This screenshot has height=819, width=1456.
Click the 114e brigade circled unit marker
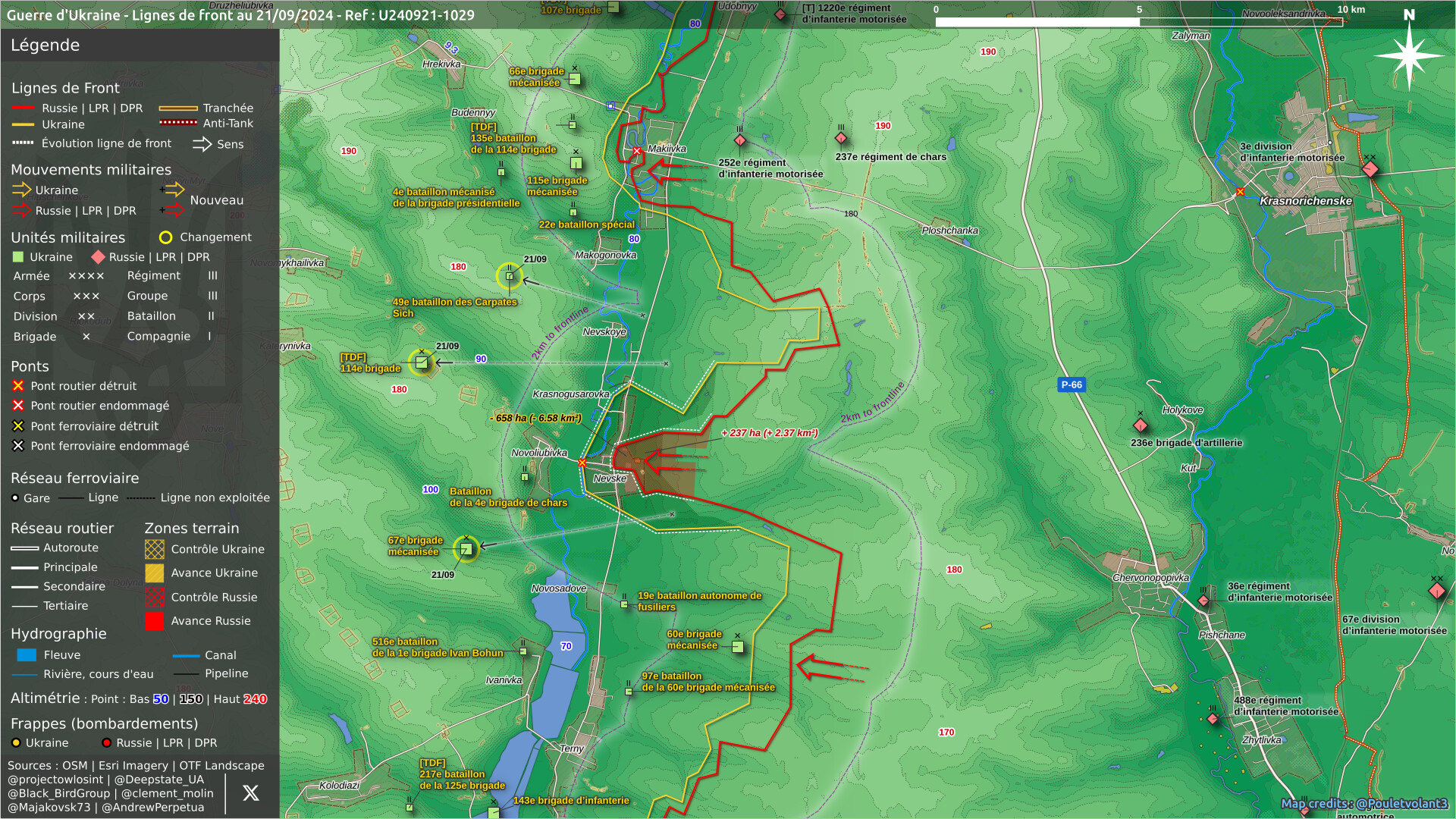[422, 362]
